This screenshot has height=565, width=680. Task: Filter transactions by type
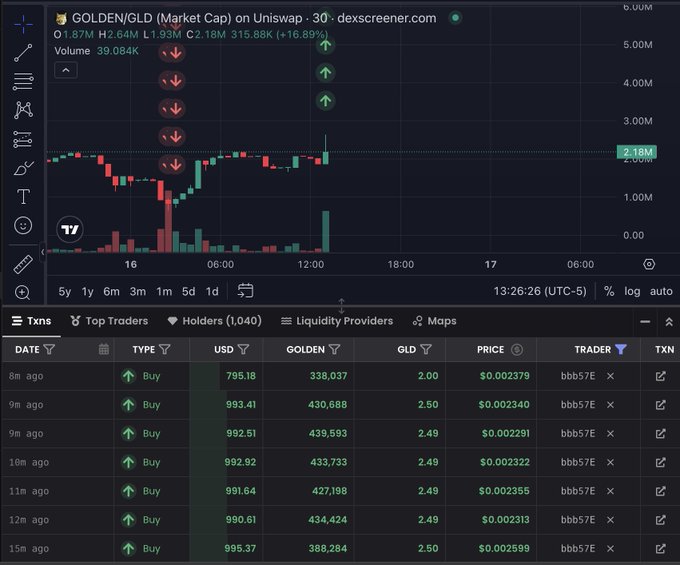[165, 349]
